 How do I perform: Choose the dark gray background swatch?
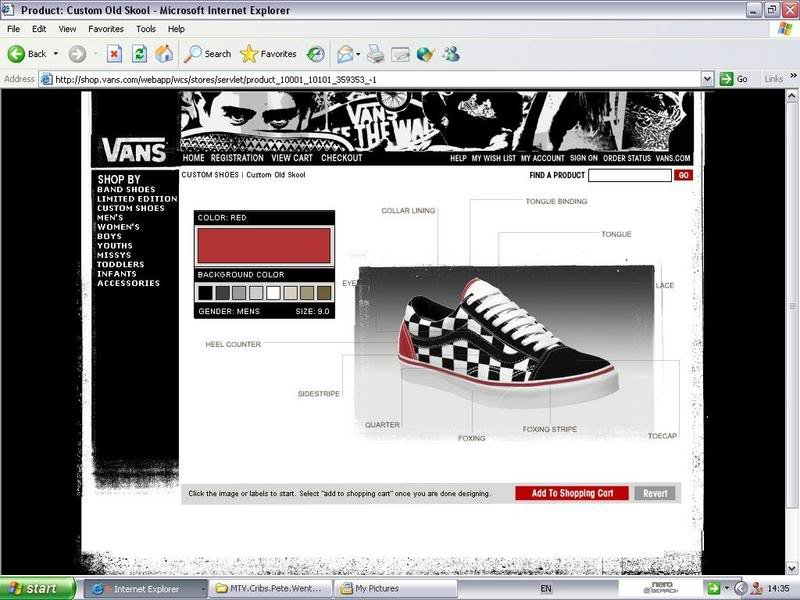222,293
